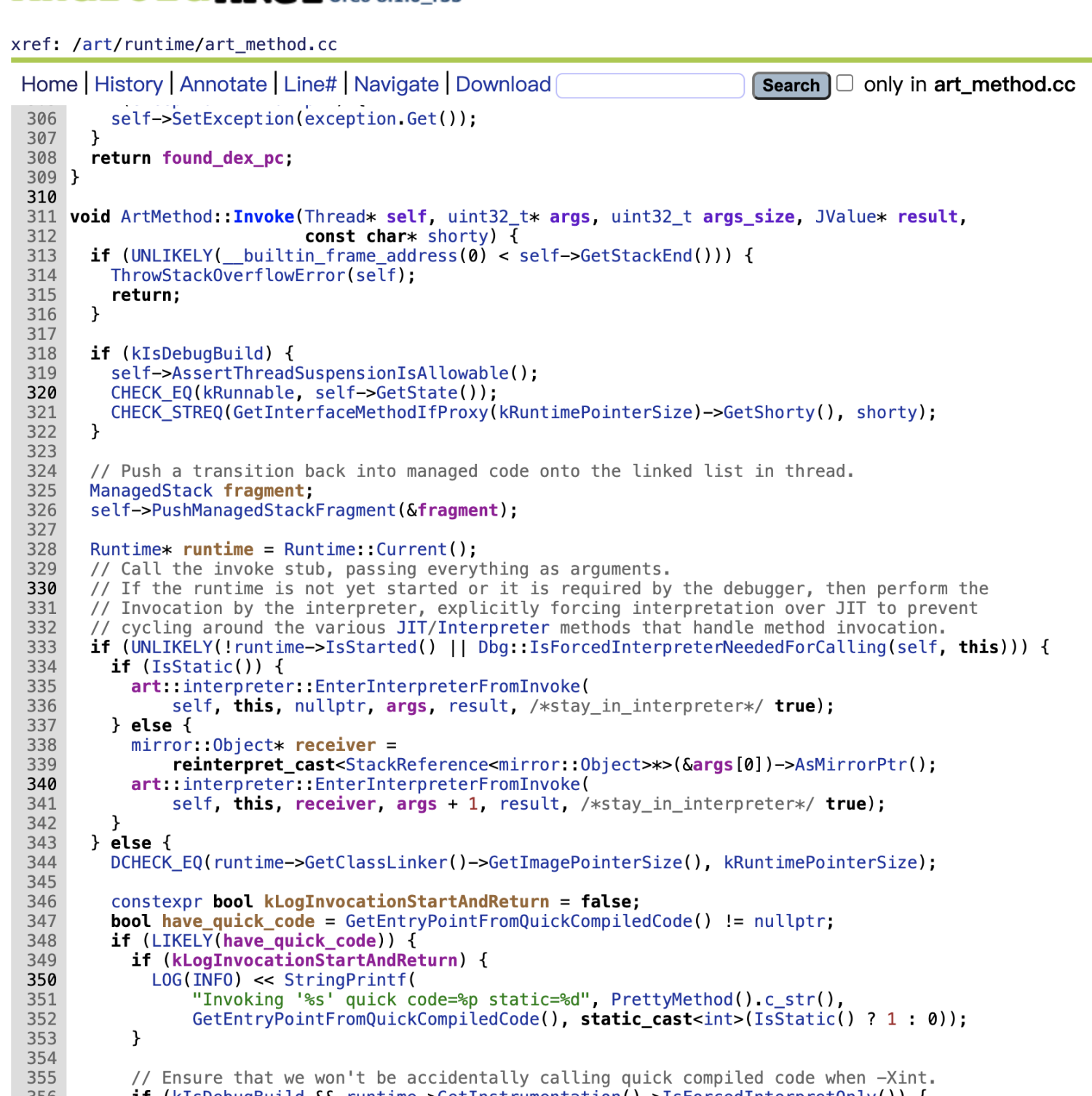
Task: Open the 'art_method.cc' path link in xref
Action: click(x=271, y=44)
